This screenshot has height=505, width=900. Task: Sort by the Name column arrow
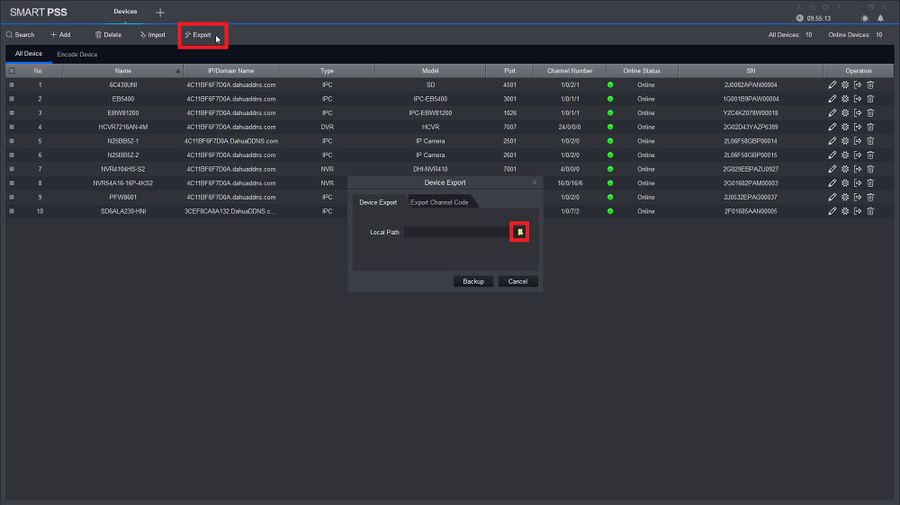click(178, 71)
